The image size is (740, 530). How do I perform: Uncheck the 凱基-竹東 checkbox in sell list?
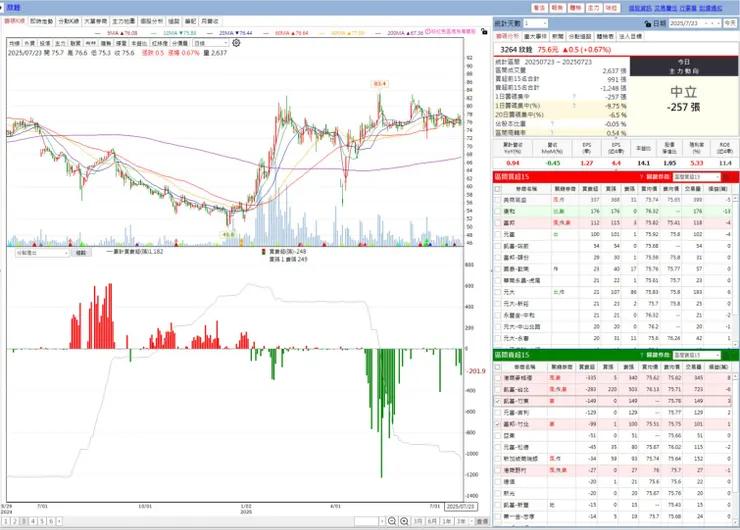(497, 401)
